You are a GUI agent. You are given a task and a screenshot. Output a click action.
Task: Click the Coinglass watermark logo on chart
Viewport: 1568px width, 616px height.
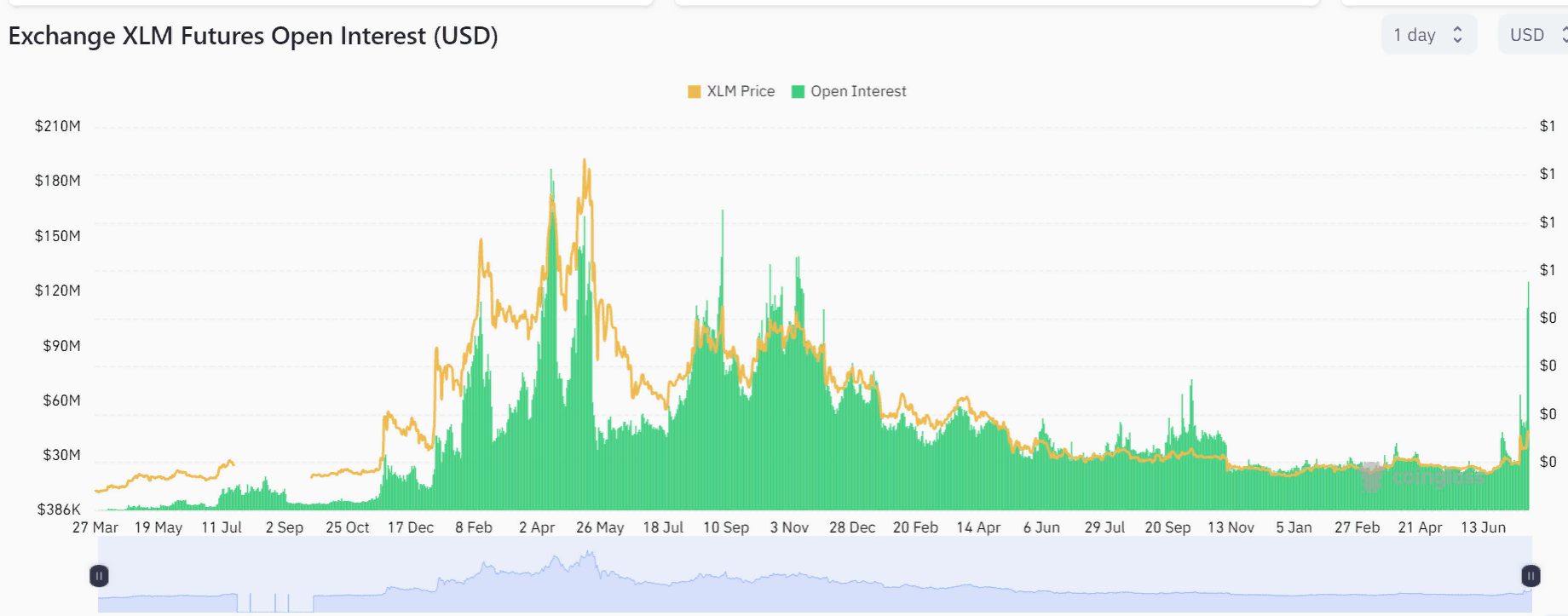pos(1371,477)
